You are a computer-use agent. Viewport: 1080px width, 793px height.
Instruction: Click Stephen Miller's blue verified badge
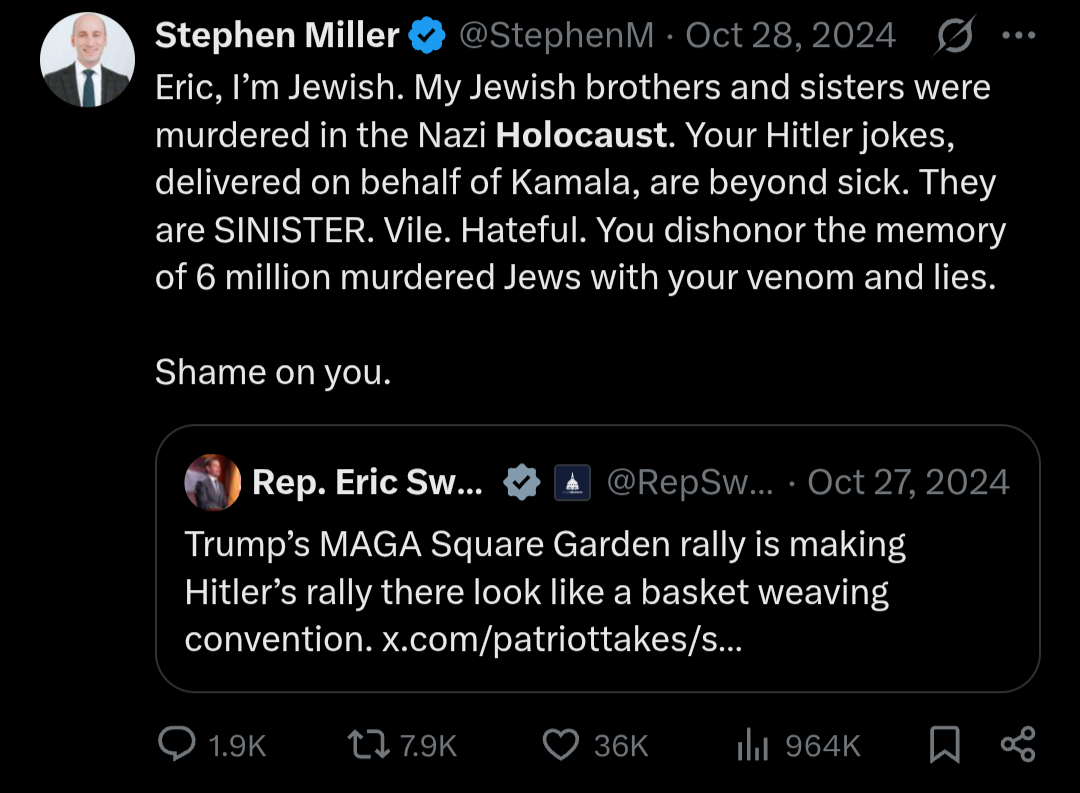point(428,37)
